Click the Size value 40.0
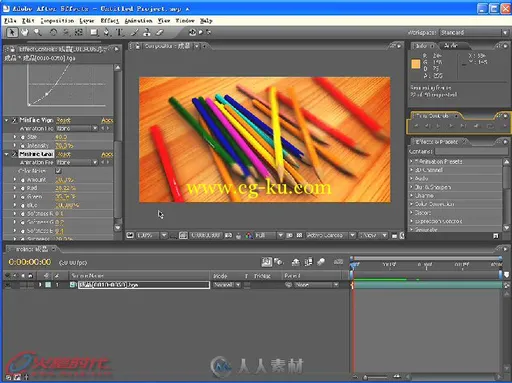512x383 pixels. (x=61, y=137)
